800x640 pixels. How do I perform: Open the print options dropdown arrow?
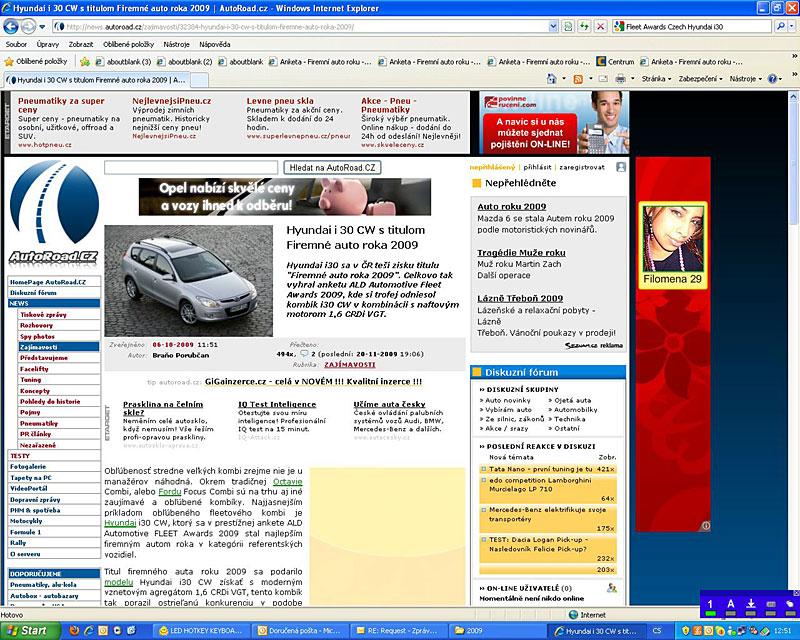coord(633,79)
